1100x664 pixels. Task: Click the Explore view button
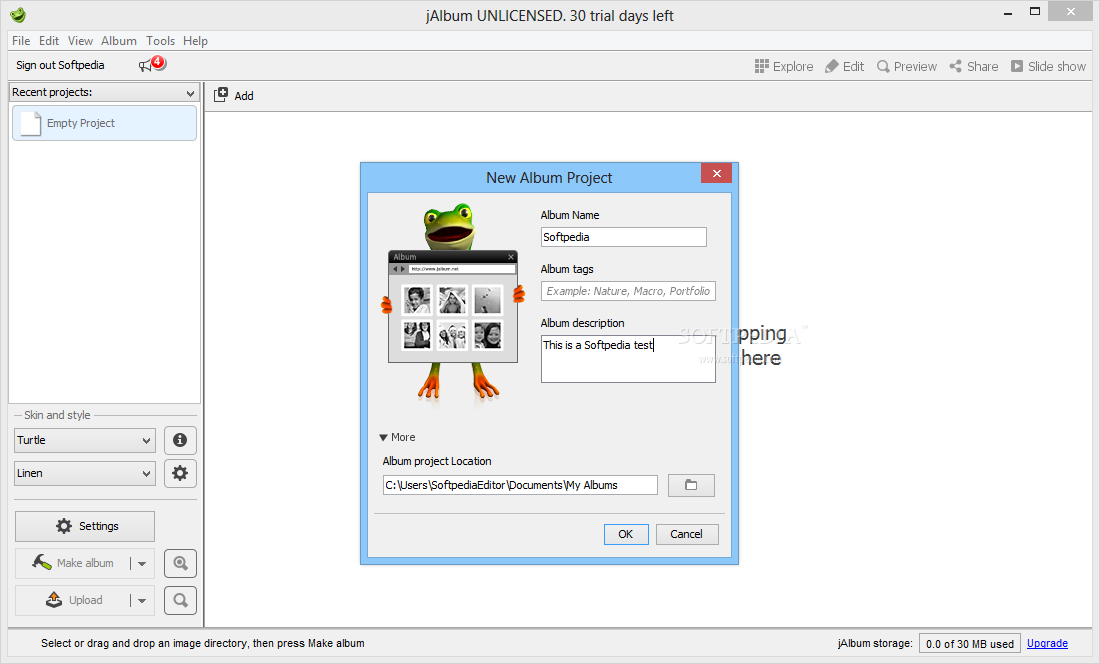coord(784,66)
